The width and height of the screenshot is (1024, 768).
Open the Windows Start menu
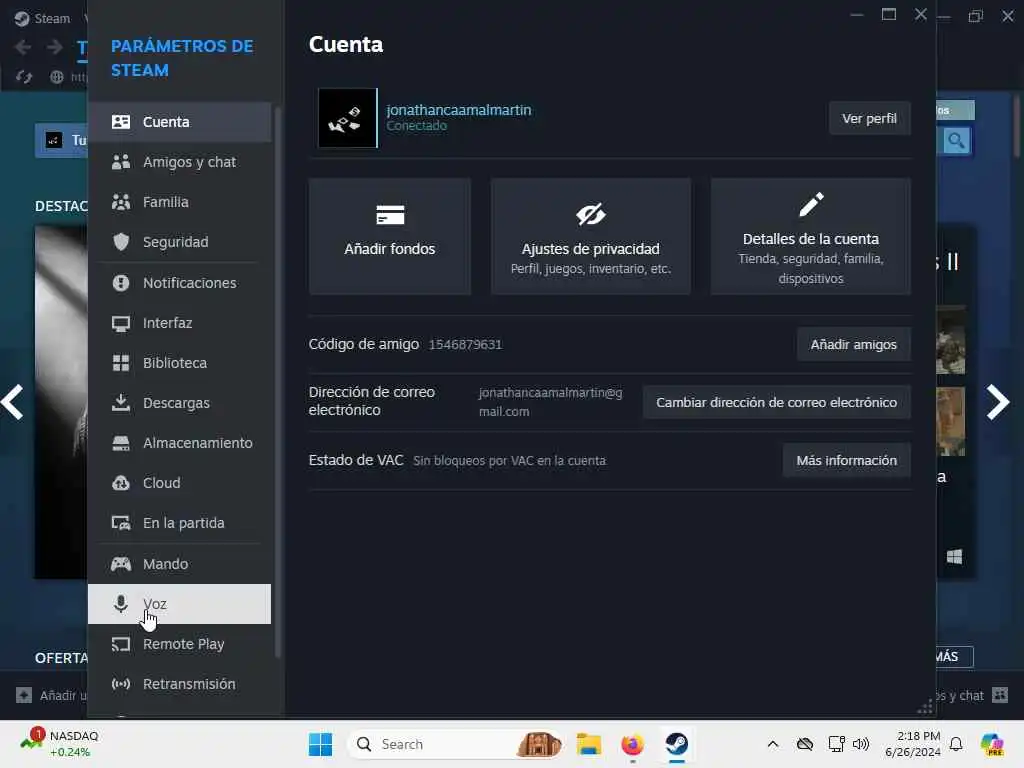[x=320, y=744]
